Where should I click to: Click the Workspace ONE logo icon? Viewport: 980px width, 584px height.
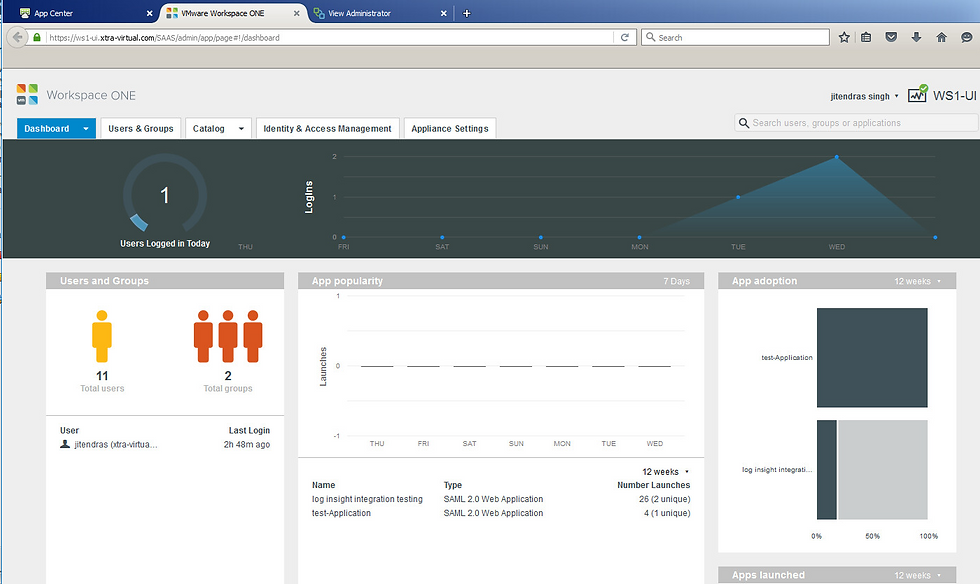[28, 94]
